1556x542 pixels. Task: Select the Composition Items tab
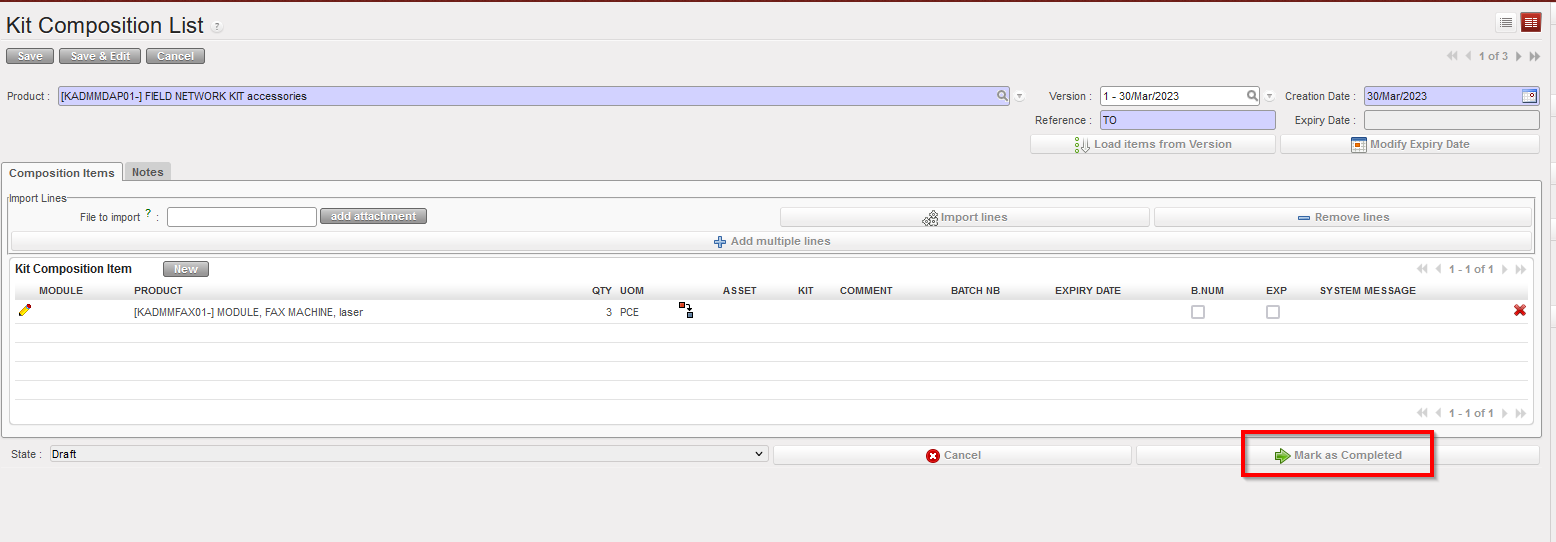point(62,173)
